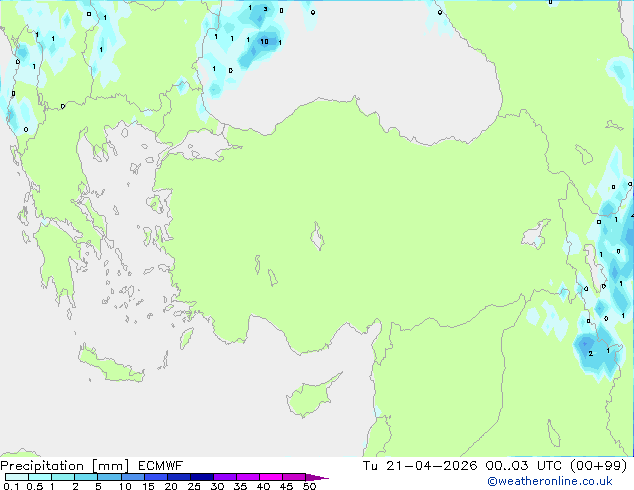The image size is (634, 490).
Task: Pick the 30–35 mm purple swatch
Action: 224,477
